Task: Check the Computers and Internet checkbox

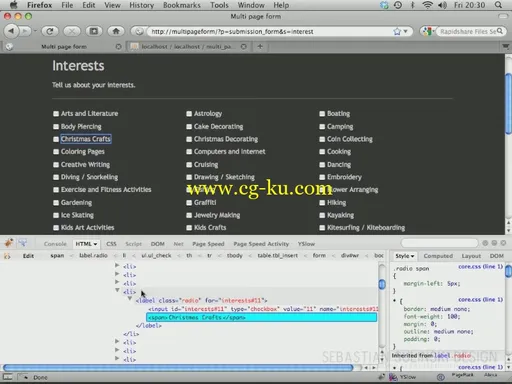Action: (189, 152)
